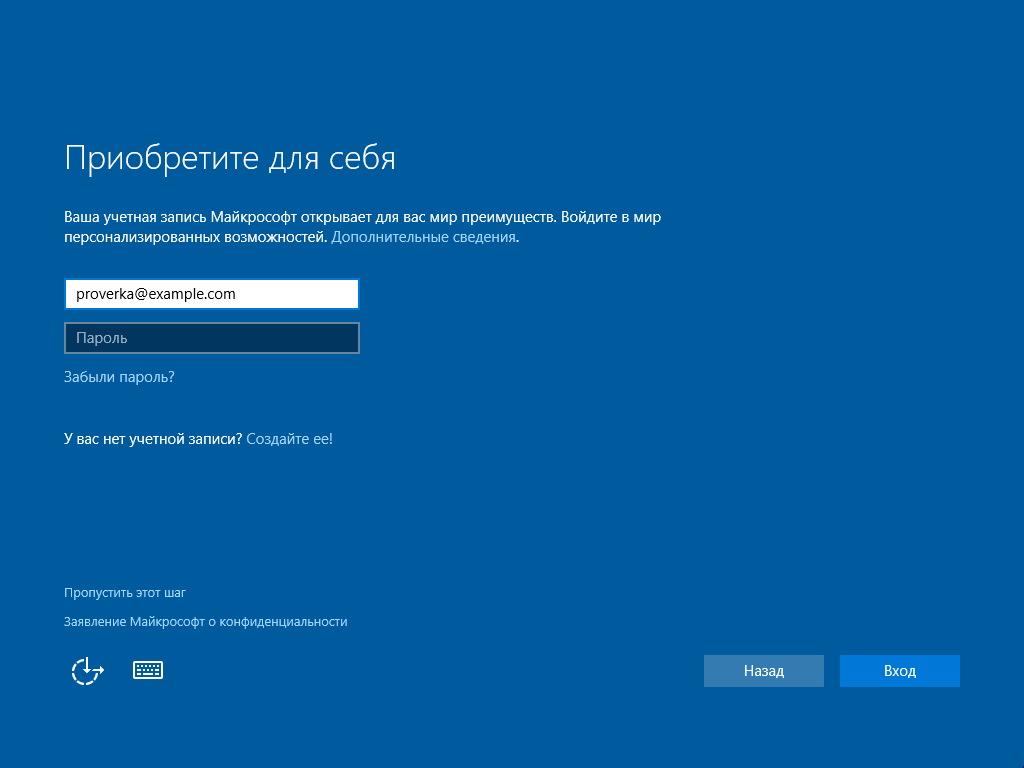The width and height of the screenshot is (1024, 768).
Task: Open Заявление Майкрософт о конфиденциальности
Action: [x=205, y=622]
